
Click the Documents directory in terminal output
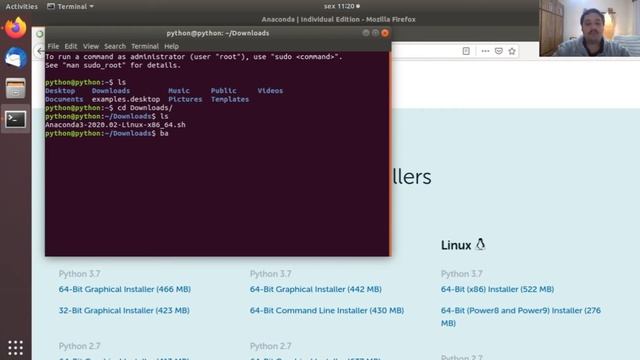pyautogui.click(x=64, y=99)
